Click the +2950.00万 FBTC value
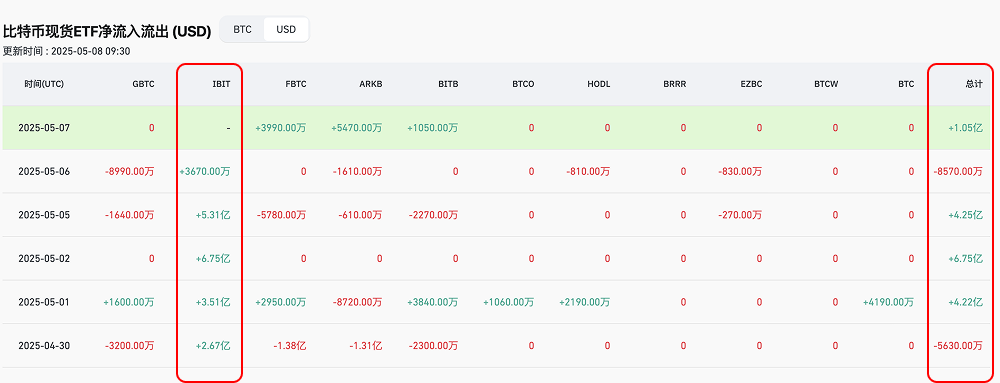The width and height of the screenshot is (1000, 383). tap(281, 303)
